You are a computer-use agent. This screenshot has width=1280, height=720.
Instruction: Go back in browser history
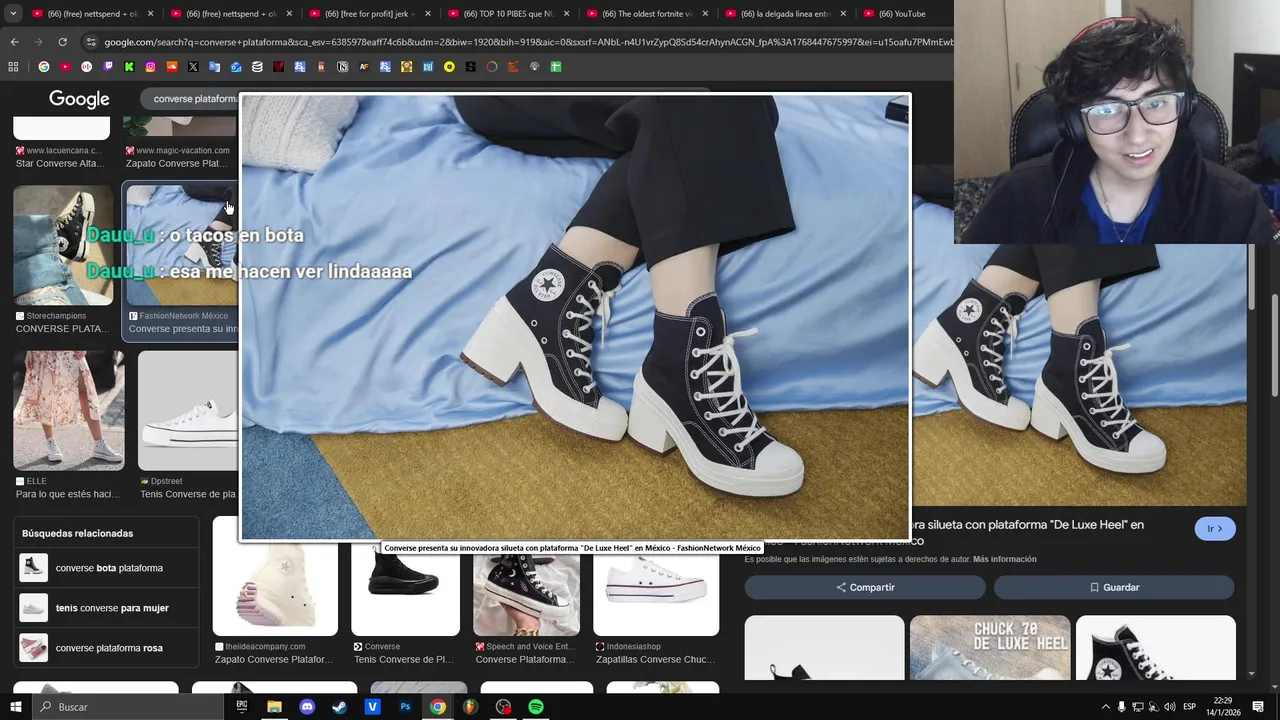coord(14,42)
